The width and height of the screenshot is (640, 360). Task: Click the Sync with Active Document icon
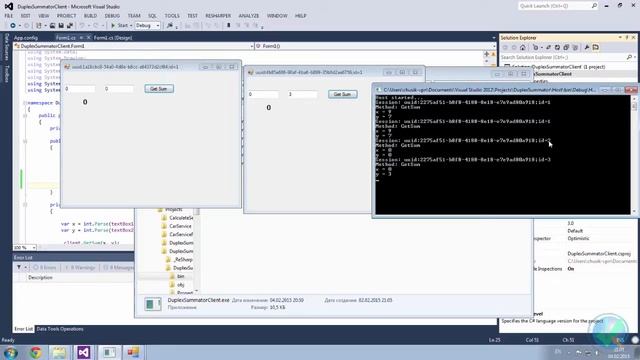point(548,47)
